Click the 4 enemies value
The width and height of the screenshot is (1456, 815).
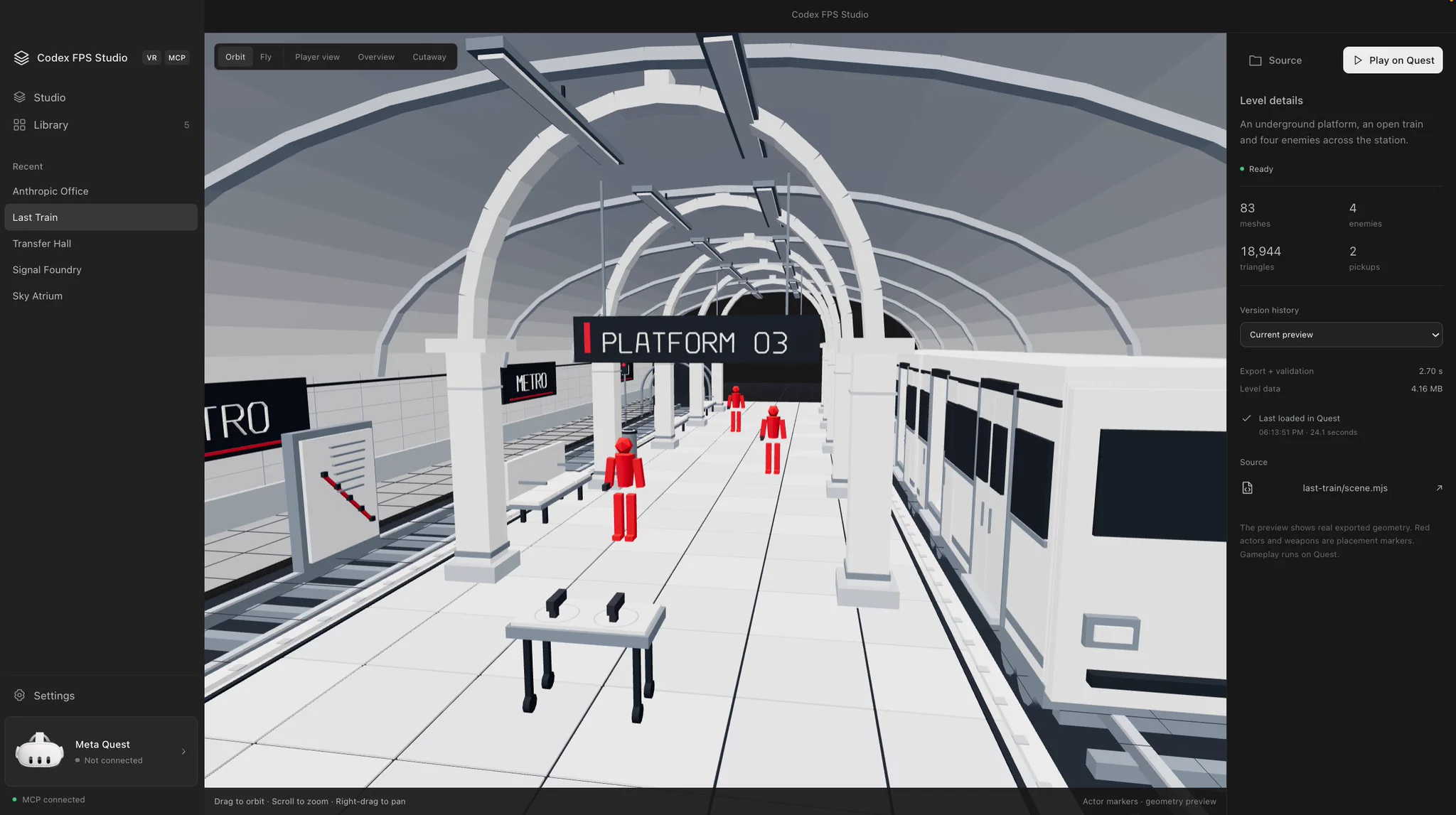click(x=1353, y=208)
